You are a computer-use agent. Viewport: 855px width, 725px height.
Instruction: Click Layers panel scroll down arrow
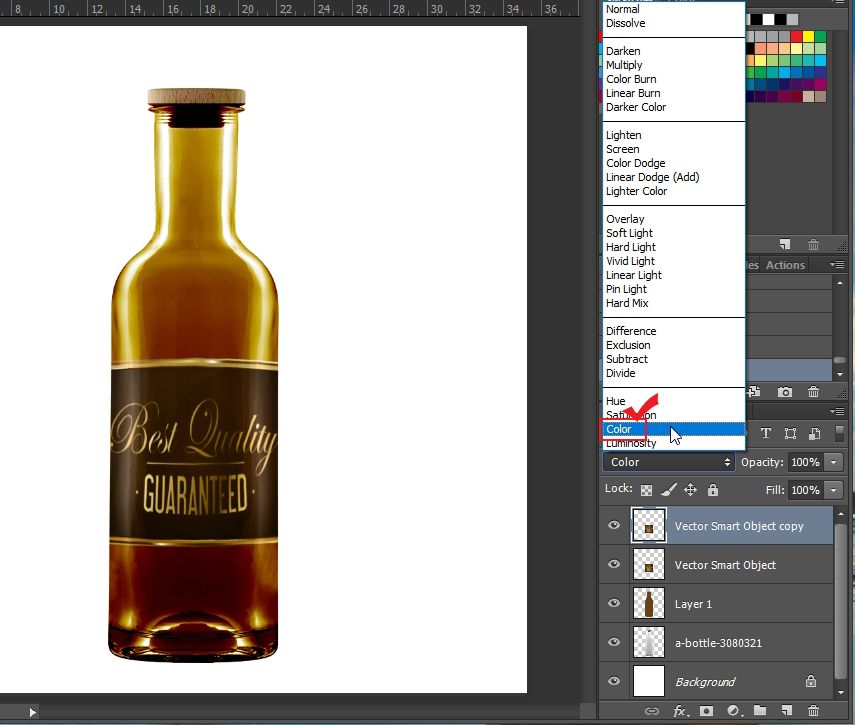[841, 692]
